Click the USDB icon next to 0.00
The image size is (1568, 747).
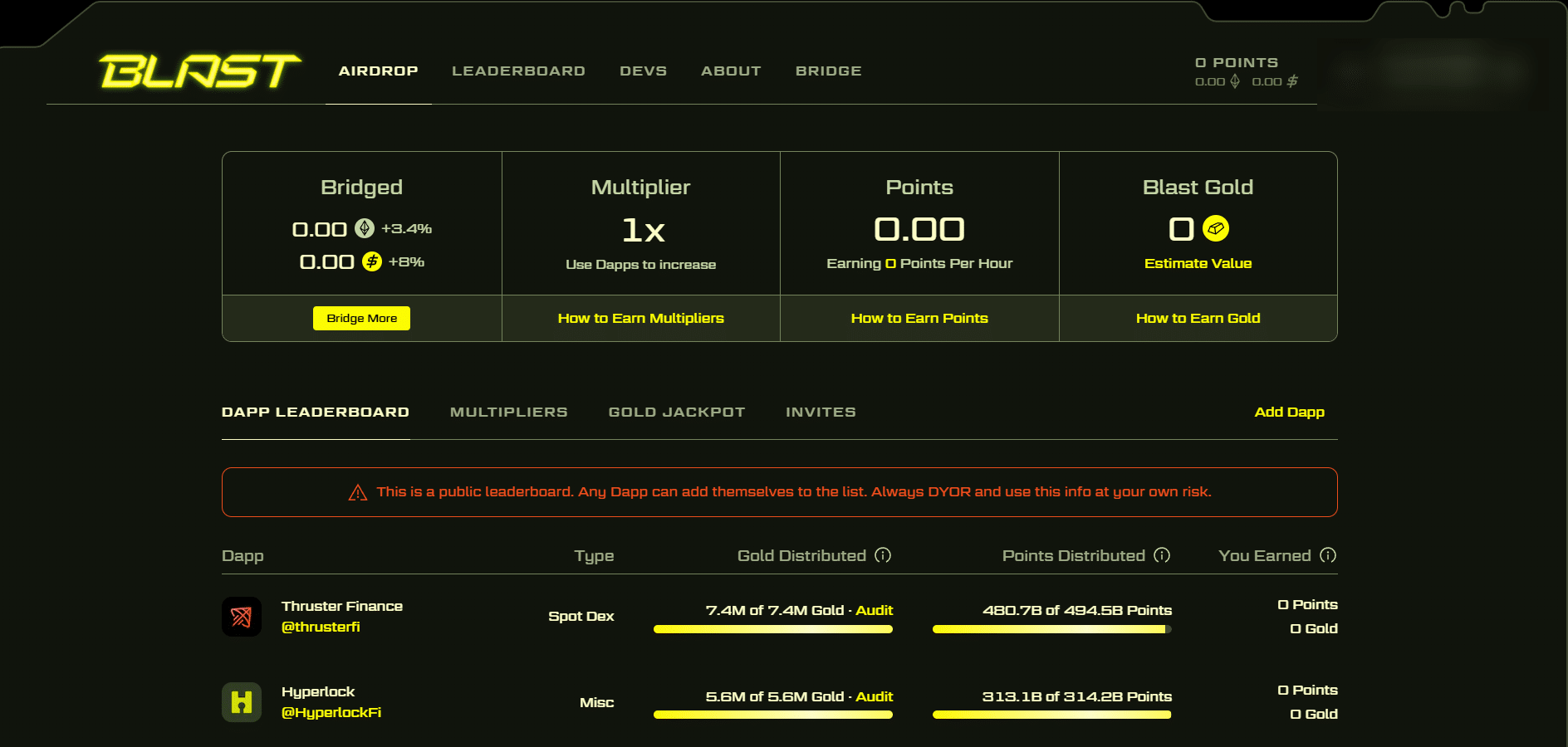pyautogui.click(x=371, y=261)
